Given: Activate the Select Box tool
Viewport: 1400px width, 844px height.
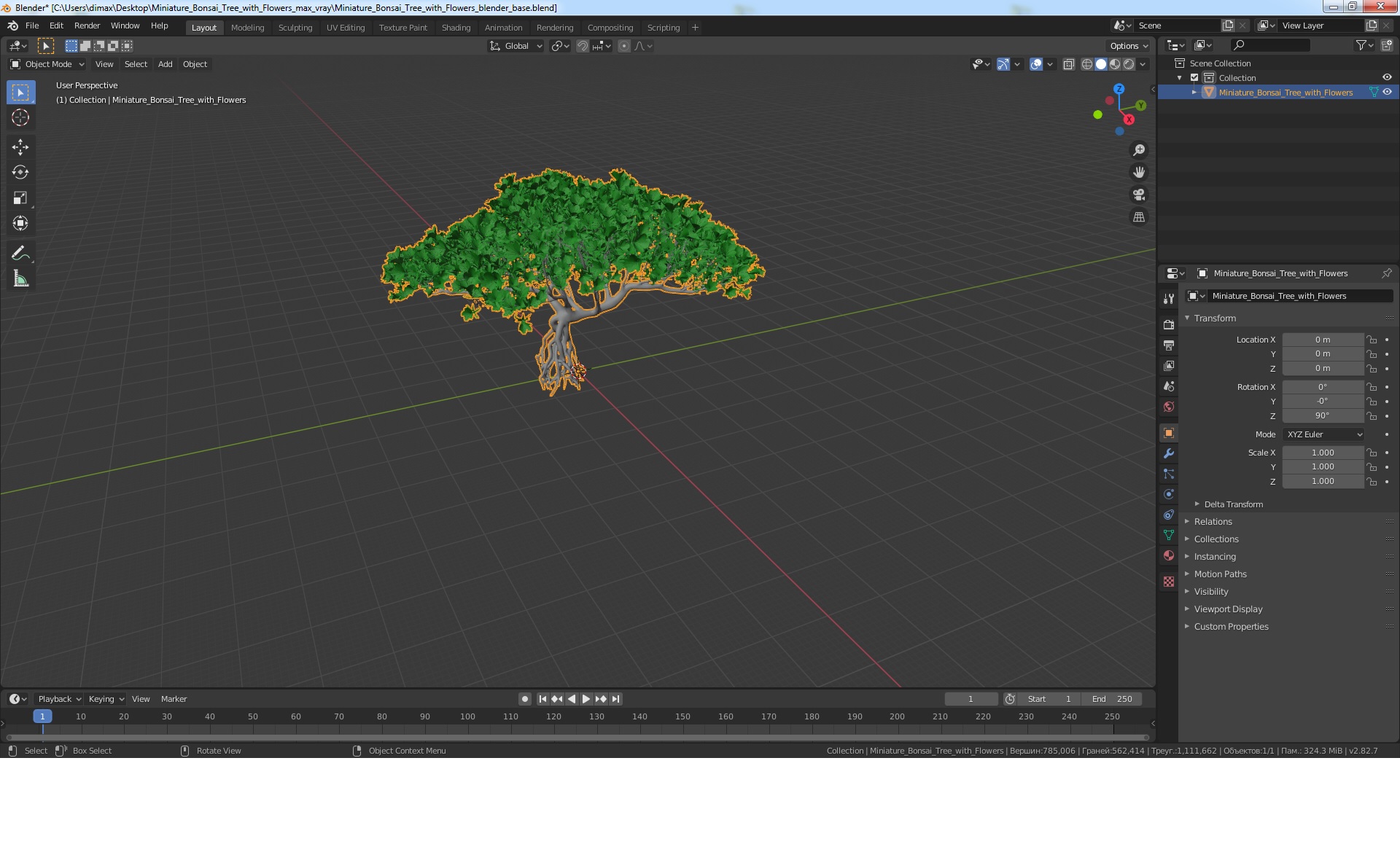Looking at the screenshot, I should click(x=20, y=93).
